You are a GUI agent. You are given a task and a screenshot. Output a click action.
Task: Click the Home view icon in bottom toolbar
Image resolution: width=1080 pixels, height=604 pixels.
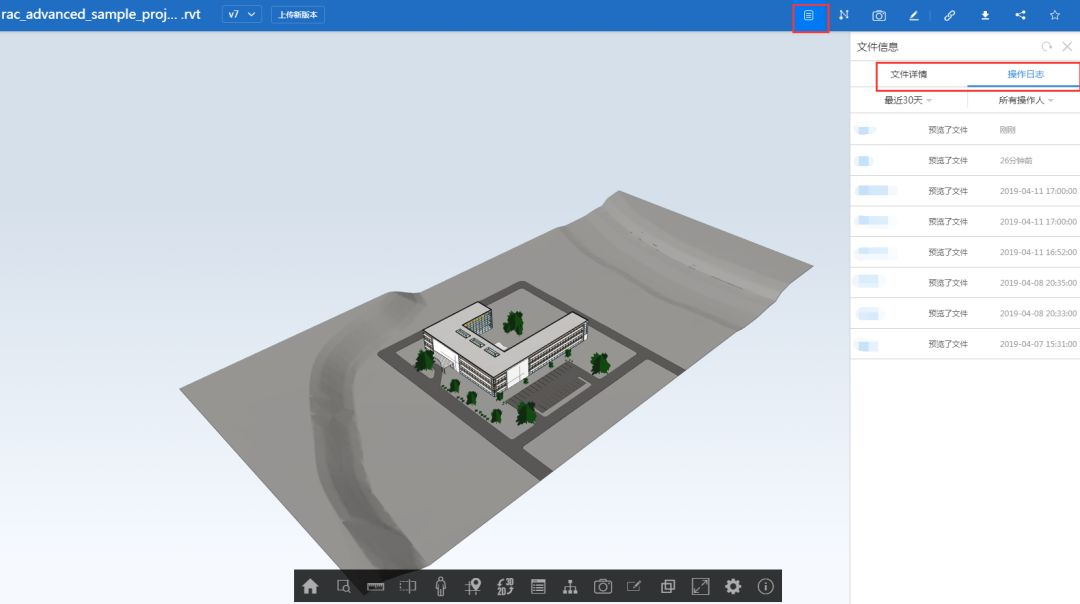(x=311, y=587)
